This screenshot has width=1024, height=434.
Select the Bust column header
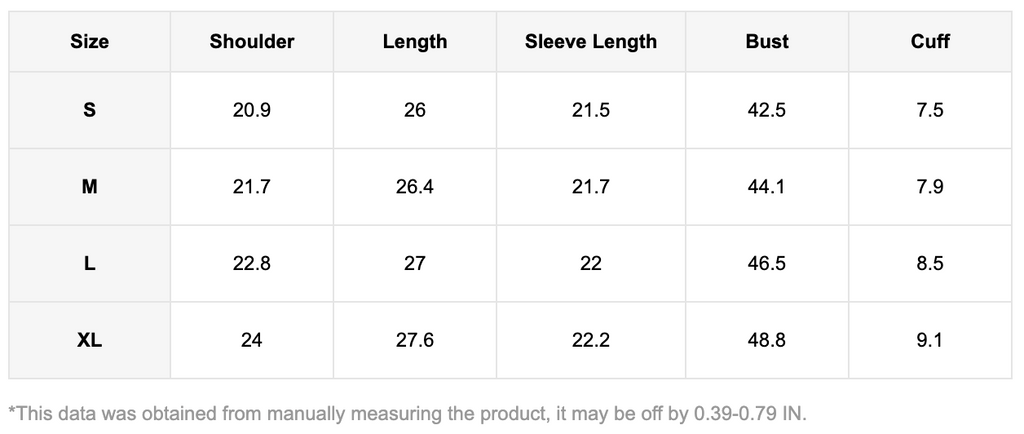click(x=767, y=42)
